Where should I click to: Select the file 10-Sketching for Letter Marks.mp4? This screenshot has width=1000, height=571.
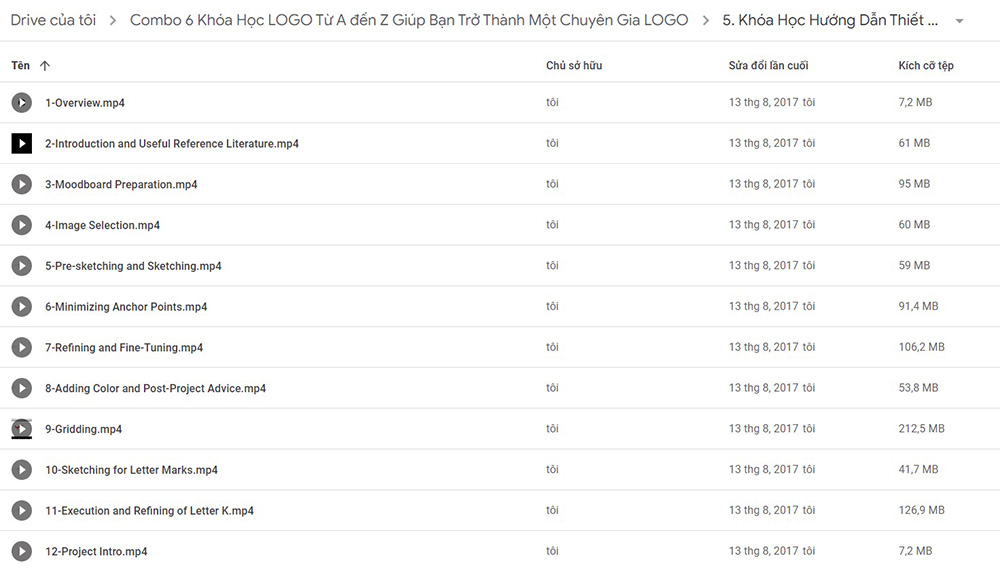(500, 470)
